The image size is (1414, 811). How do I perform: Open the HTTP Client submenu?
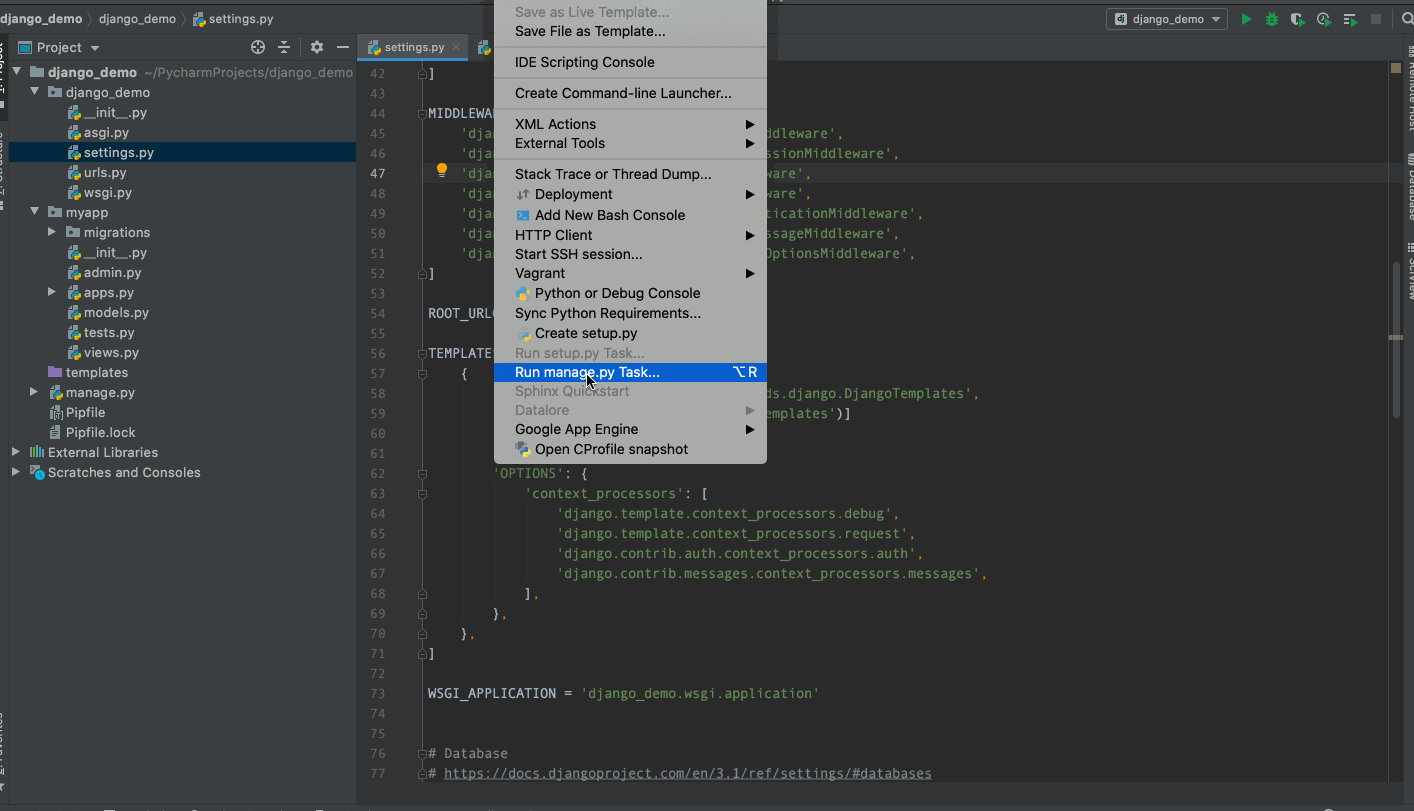630,235
